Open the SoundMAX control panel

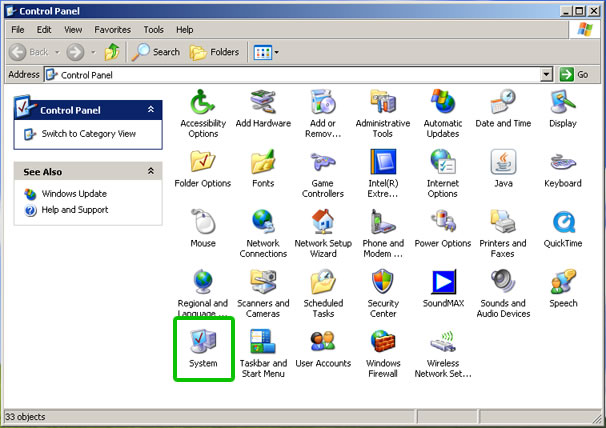[x=443, y=288]
